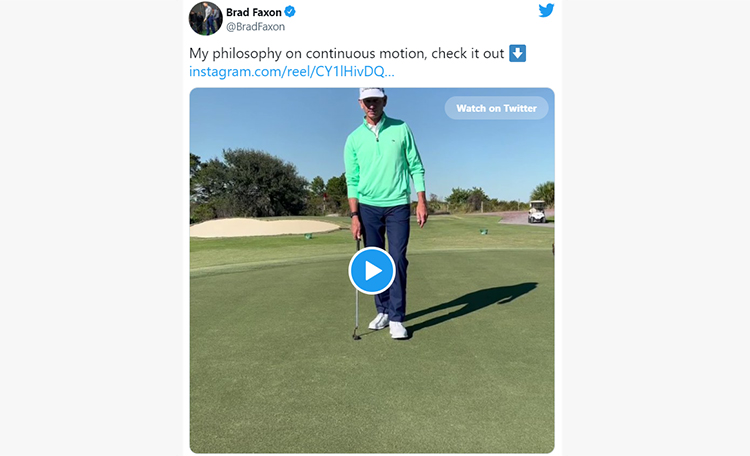Click the Watch on Twitter button
750x456 pixels.
496,108
